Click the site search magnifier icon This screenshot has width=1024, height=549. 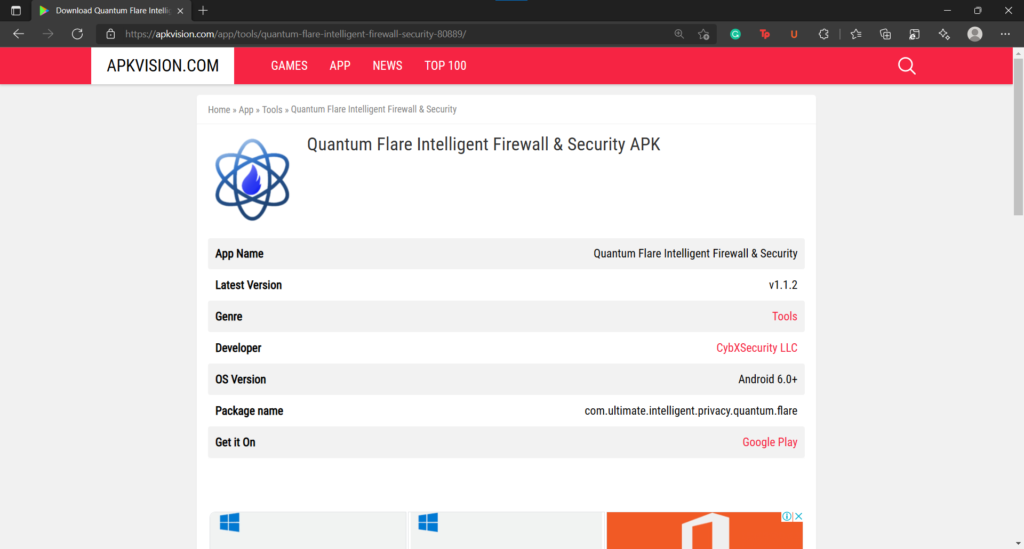(x=906, y=66)
